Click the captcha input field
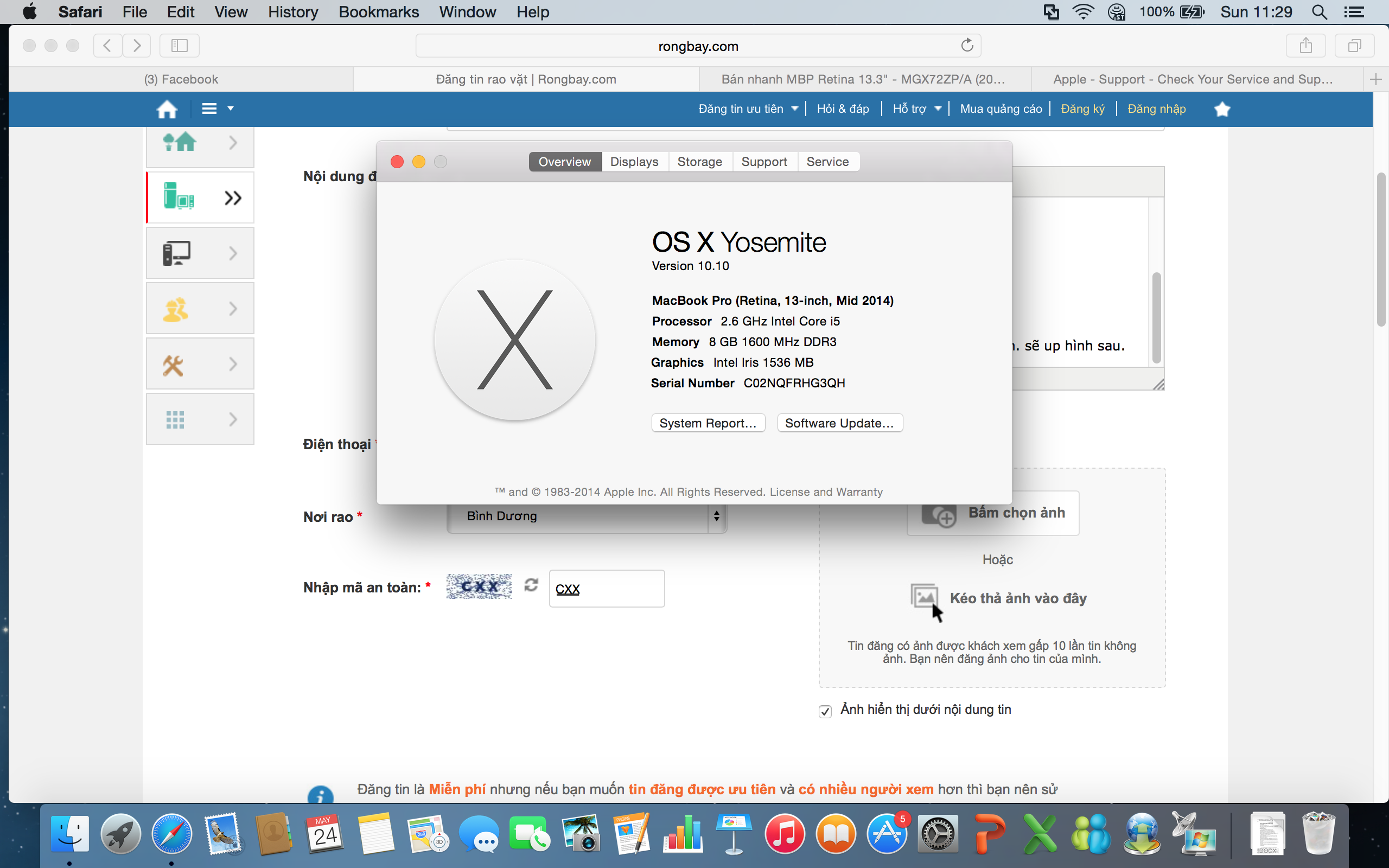Screen dimensions: 1389x868 607,589
